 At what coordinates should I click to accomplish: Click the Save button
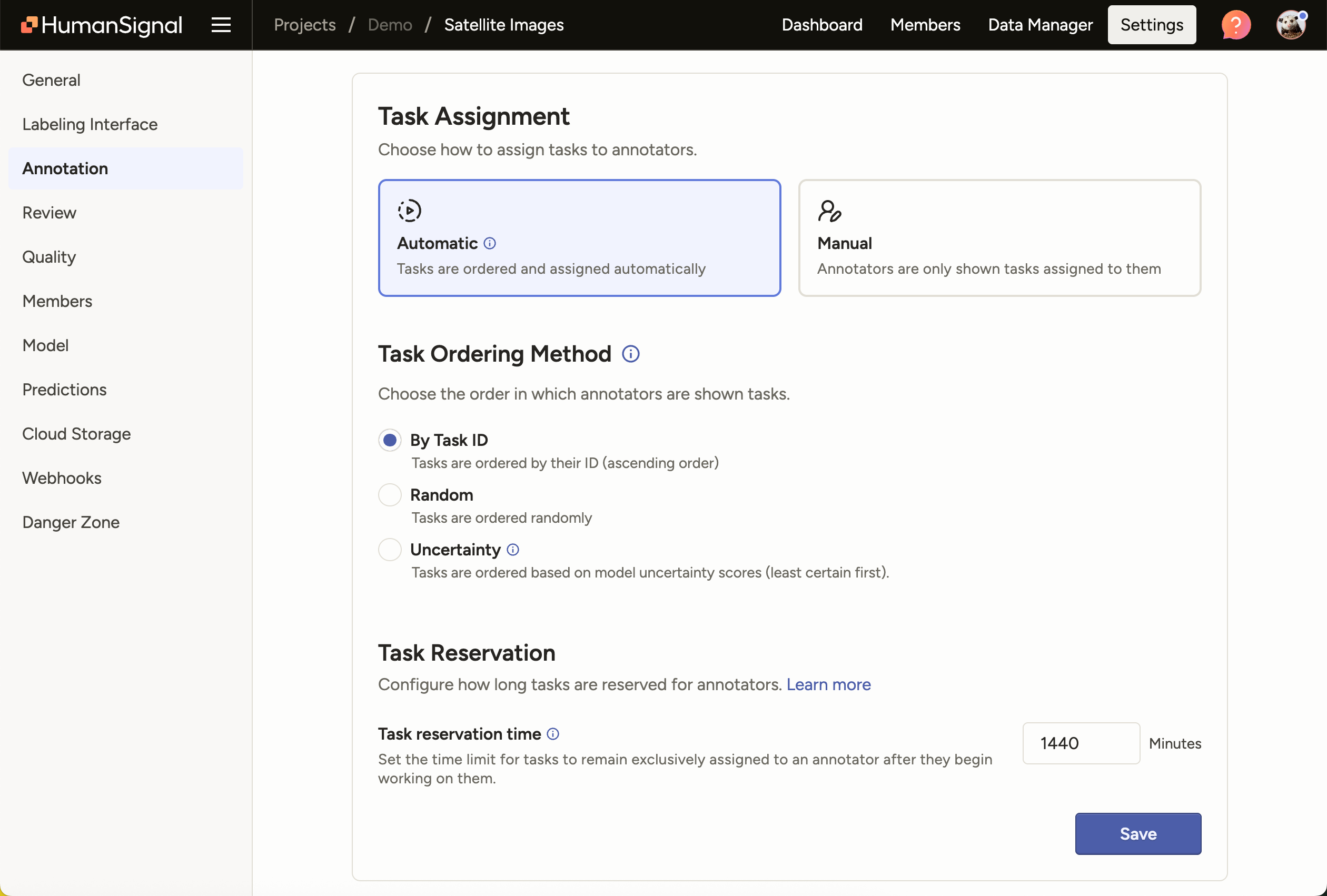(x=1137, y=834)
